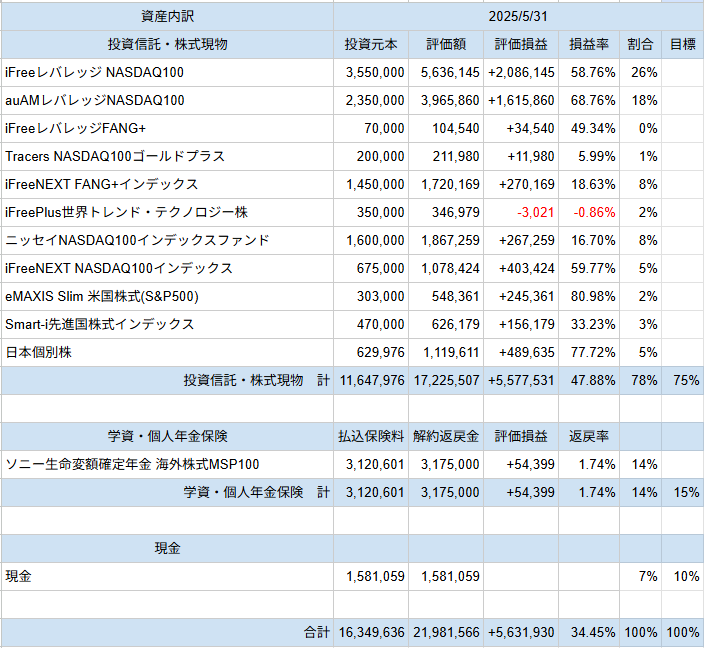704x648 pixels.
Task: Click the 返戻率 column header
Action: pos(589,436)
